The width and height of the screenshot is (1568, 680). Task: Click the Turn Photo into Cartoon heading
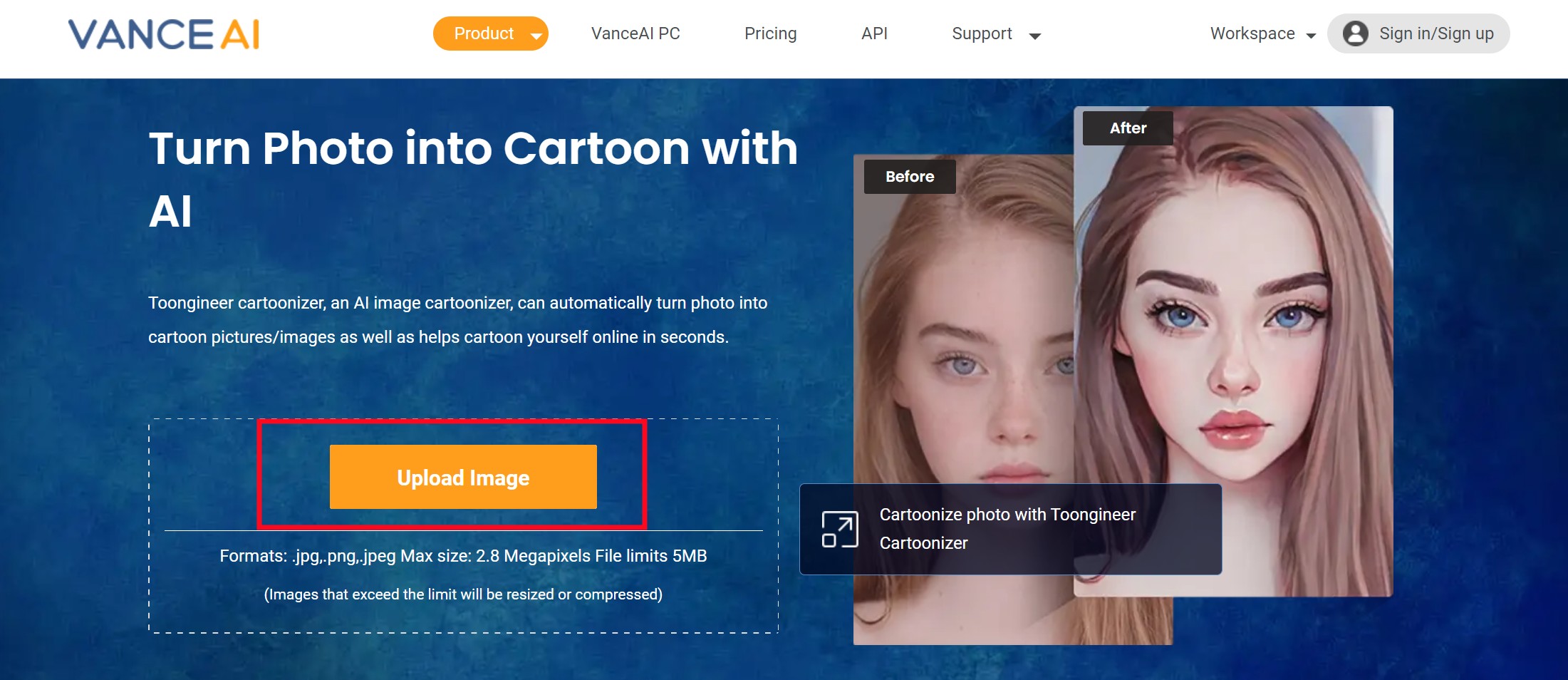(x=472, y=148)
